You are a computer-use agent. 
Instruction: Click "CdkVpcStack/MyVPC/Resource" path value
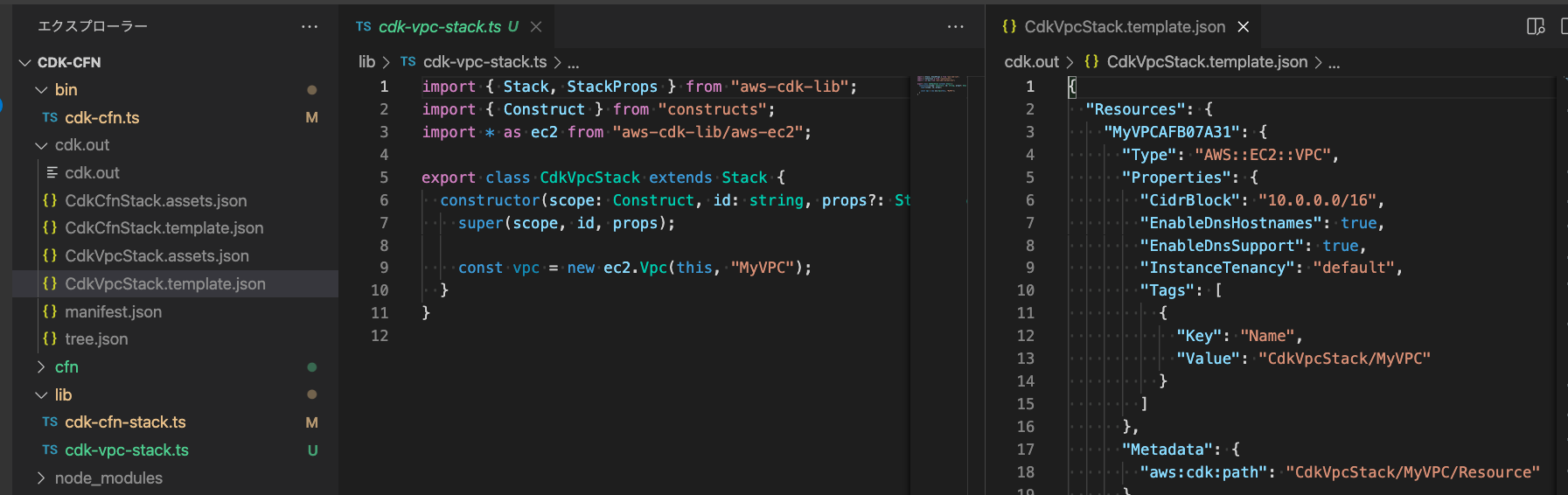[1412, 472]
